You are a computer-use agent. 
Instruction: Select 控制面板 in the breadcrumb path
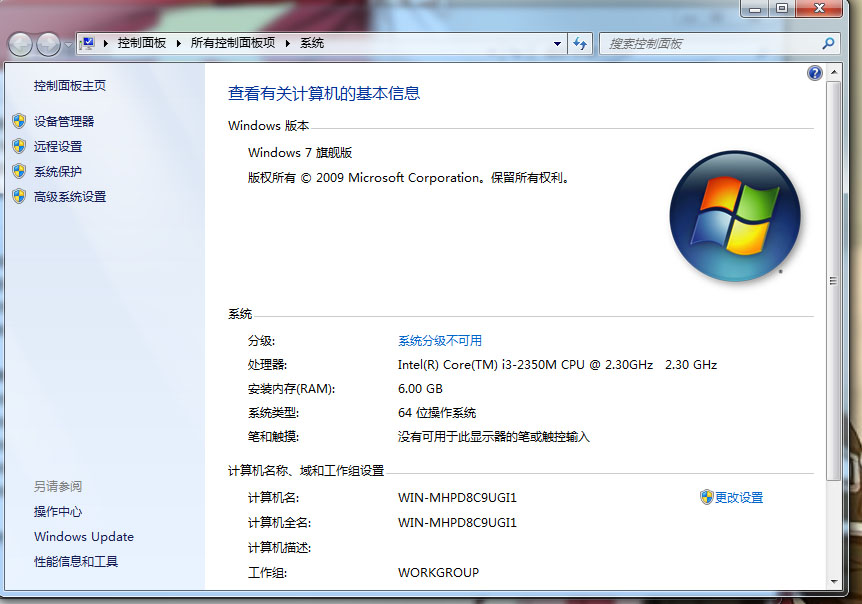coord(142,44)
